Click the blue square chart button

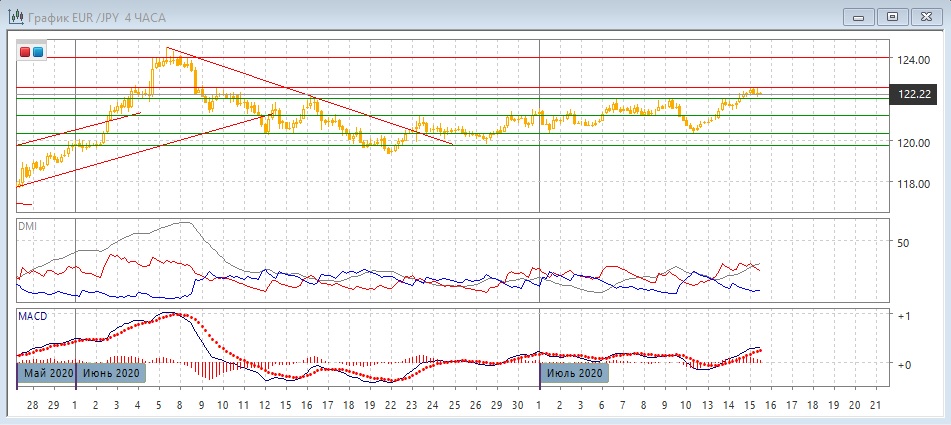click(x=38, y=52)
